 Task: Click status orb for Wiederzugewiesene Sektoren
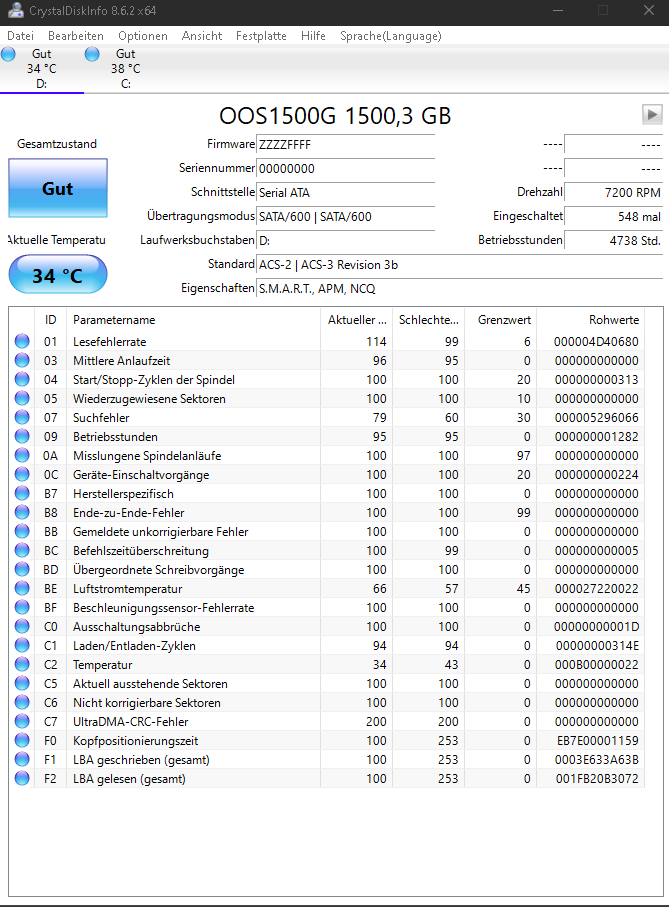pos(22,399)
